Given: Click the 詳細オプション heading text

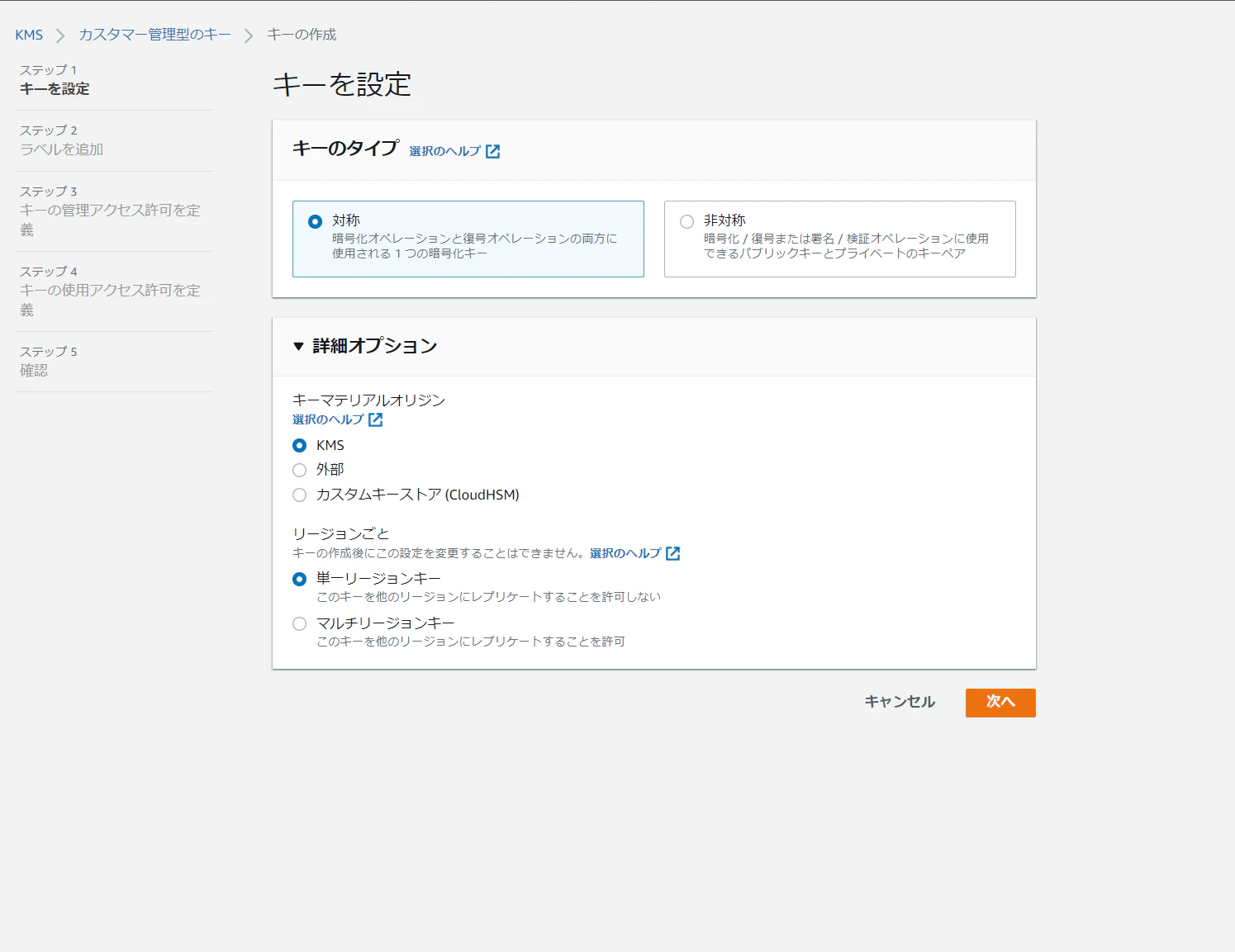Looking at the screenshot, I should tap(375, 346).
